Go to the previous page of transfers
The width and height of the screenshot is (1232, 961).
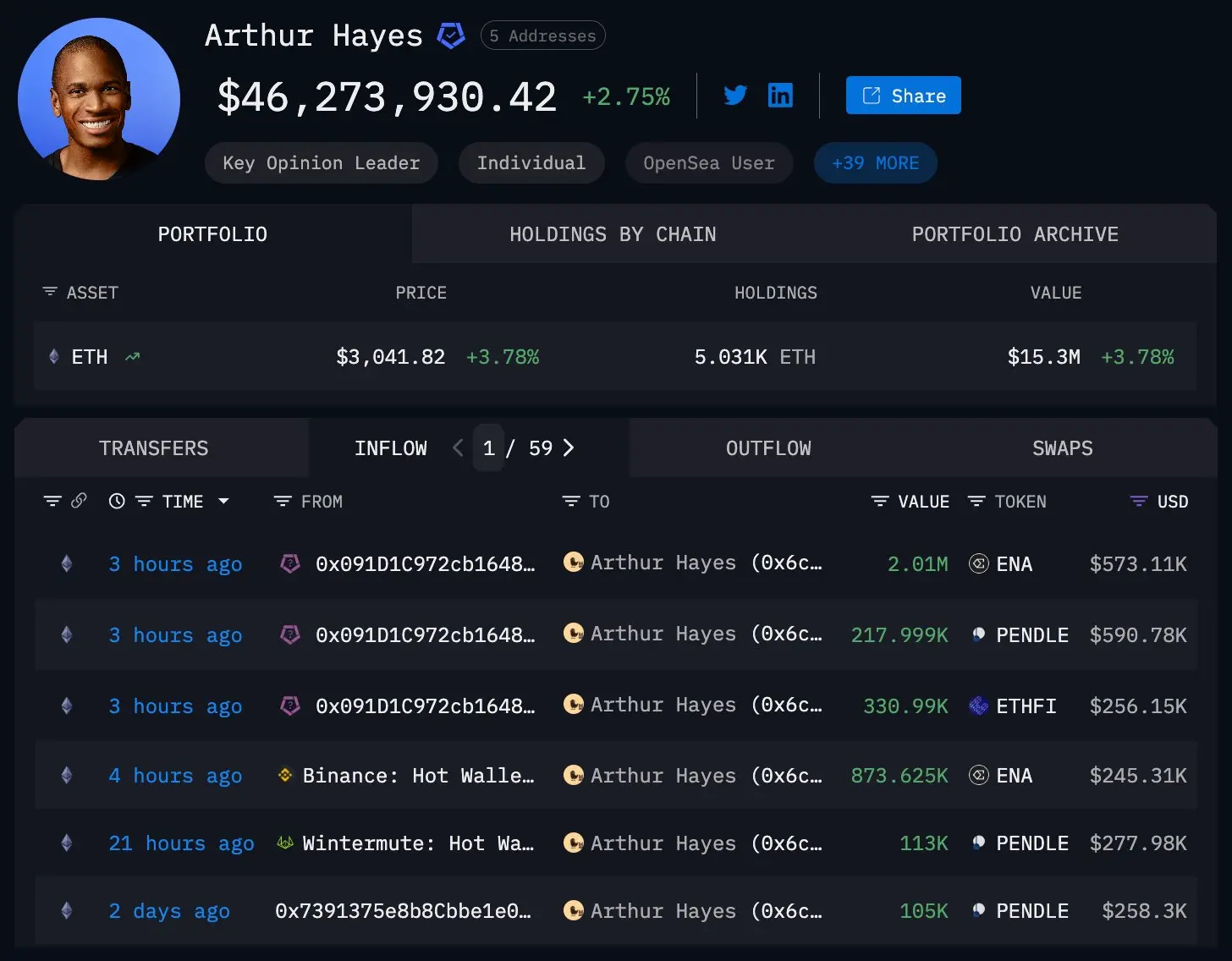click(458, 448)
